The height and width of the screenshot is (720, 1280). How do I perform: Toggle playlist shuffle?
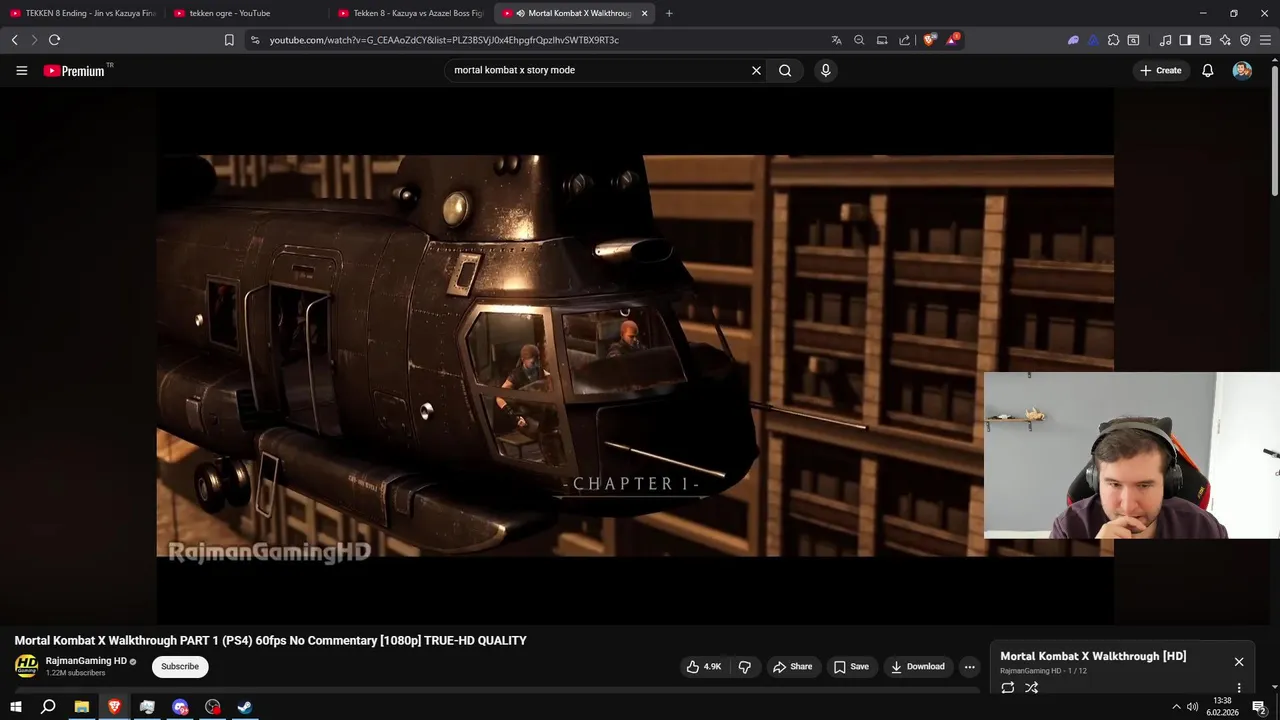coord(1031,688)
